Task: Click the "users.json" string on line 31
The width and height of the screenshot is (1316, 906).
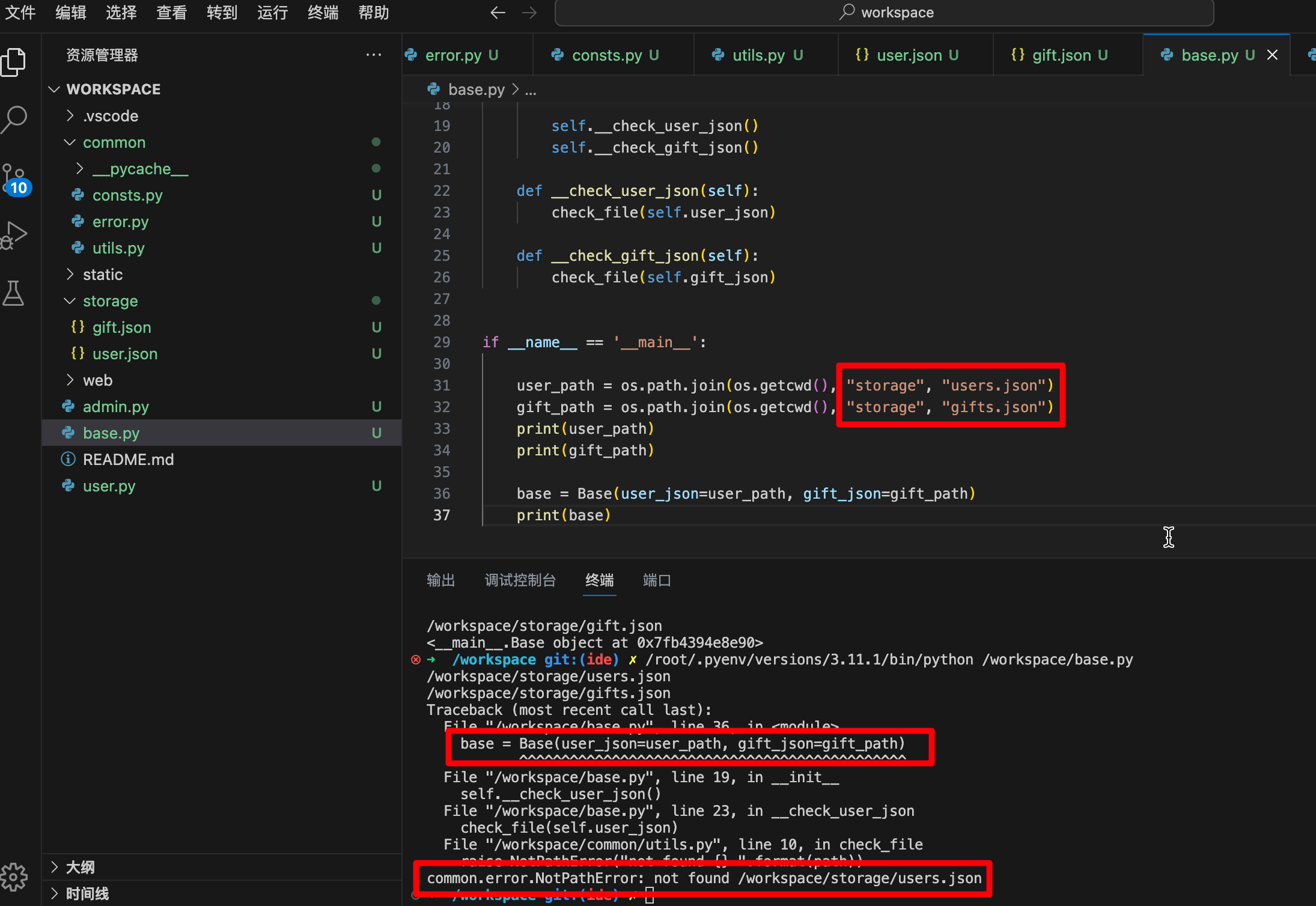Action: pyautogui.click(x=993, y=385)
